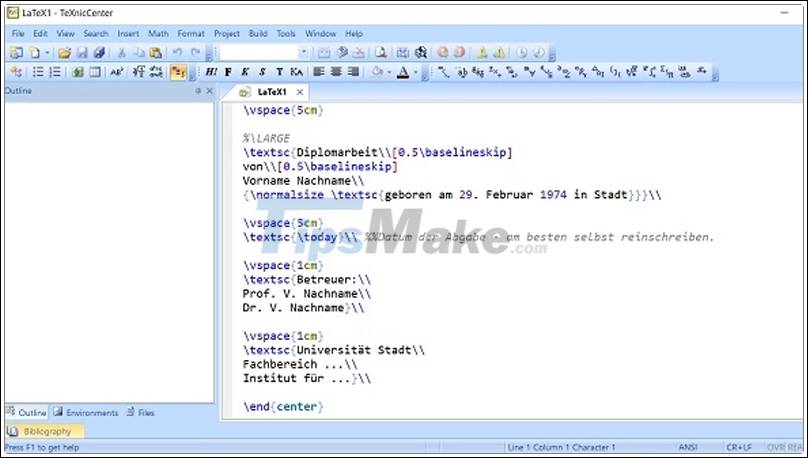Open the highlight color dropdown arrow
808x458 pixels.
pyautogui.click(x=389, y=72)
